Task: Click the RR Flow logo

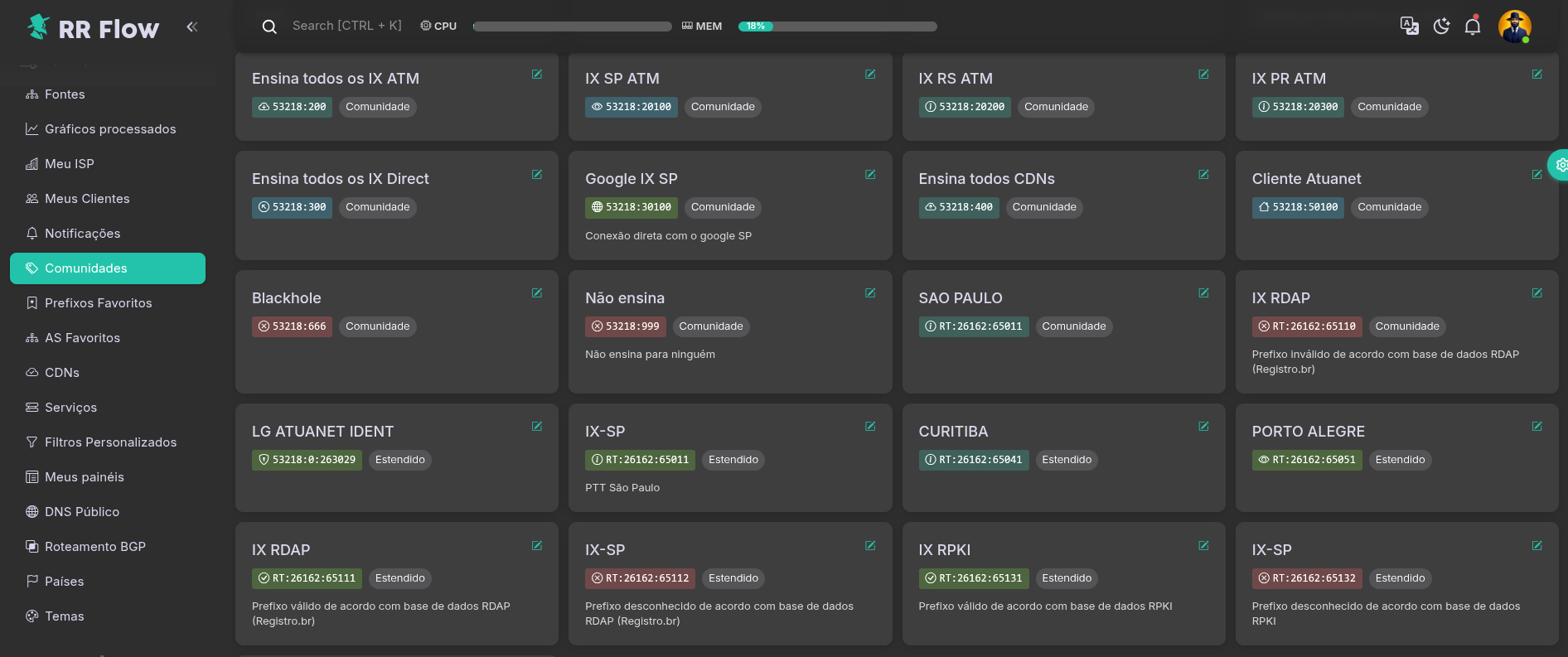Action: (93, 28)
